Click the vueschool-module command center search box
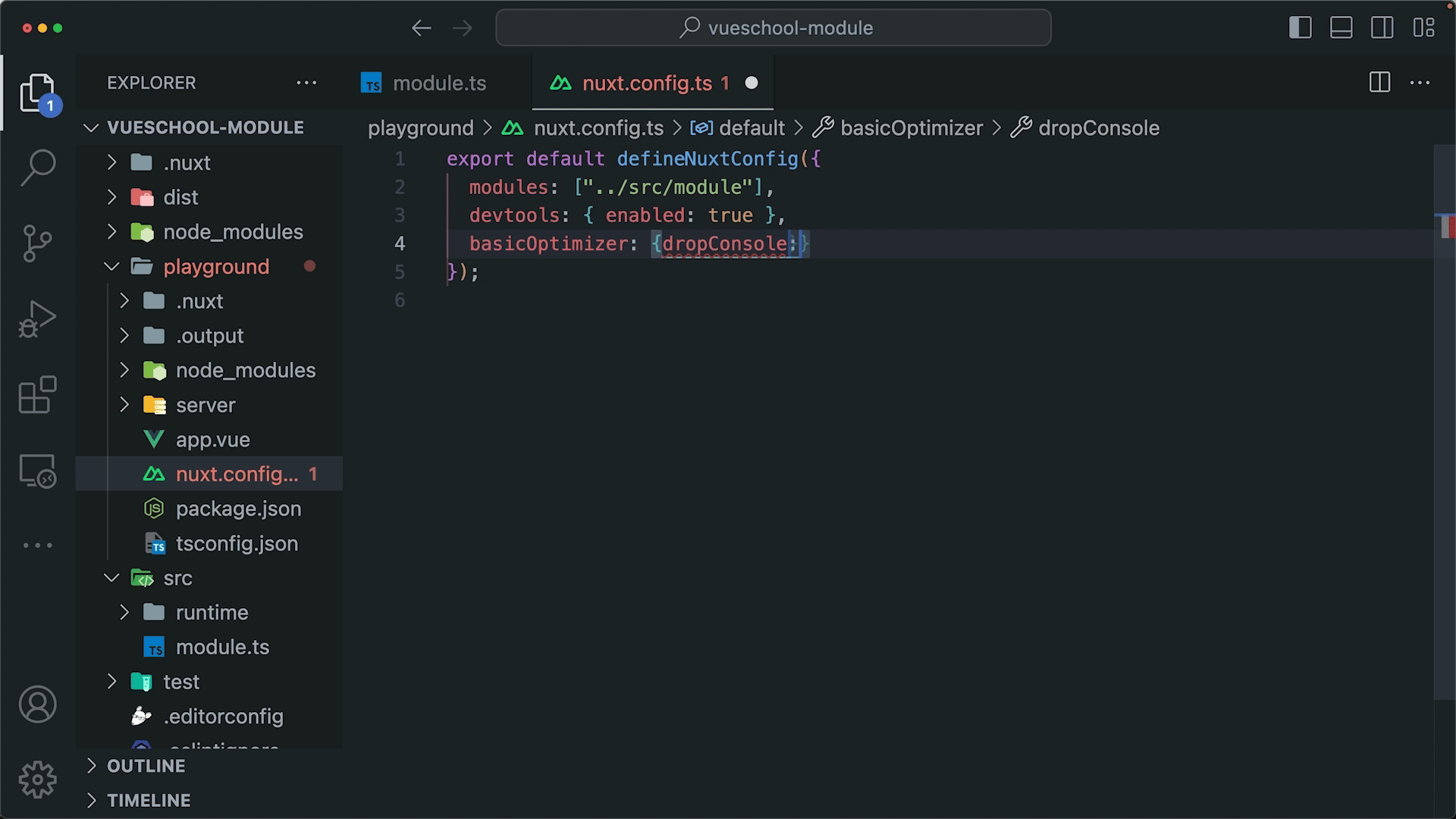Screen dimensions: 1456x819 [773, 28]
